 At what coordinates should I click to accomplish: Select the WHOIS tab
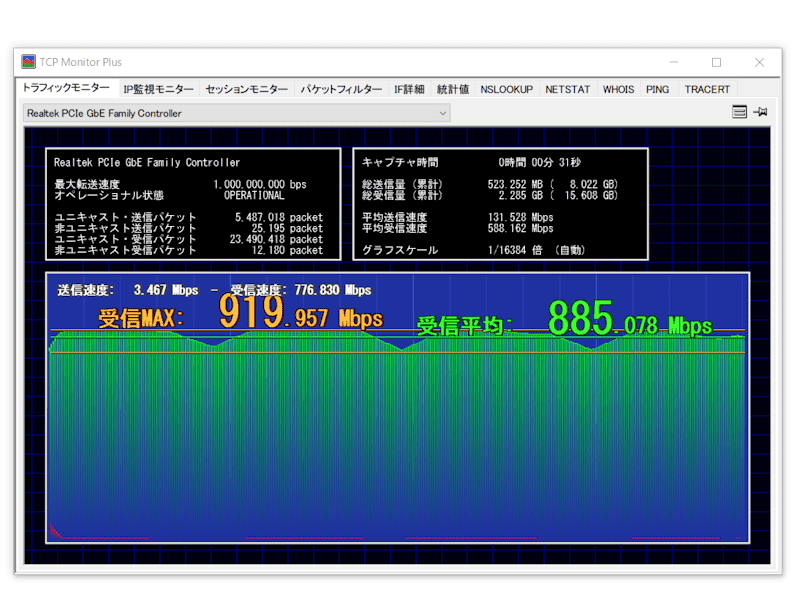click(x=618, y=89)
